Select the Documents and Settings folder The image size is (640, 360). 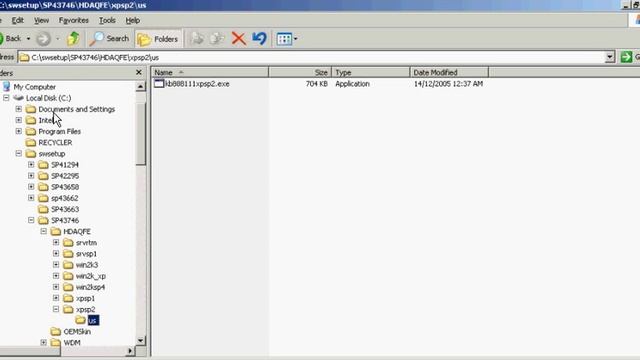click(77, 109)
